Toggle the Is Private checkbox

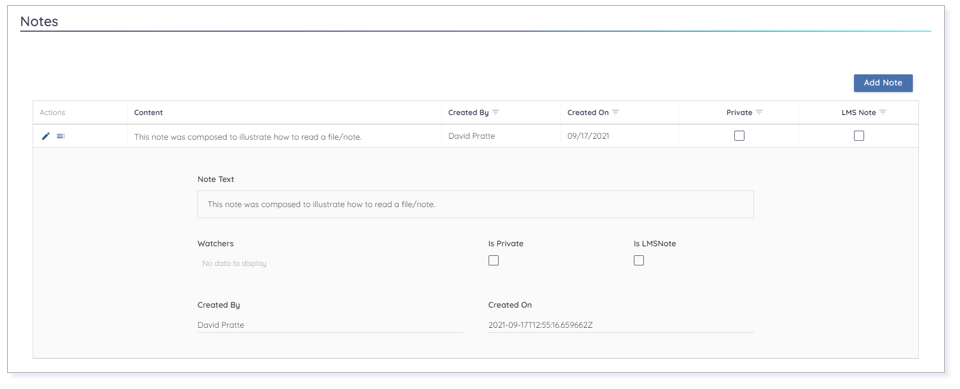(x=493, y=260)
